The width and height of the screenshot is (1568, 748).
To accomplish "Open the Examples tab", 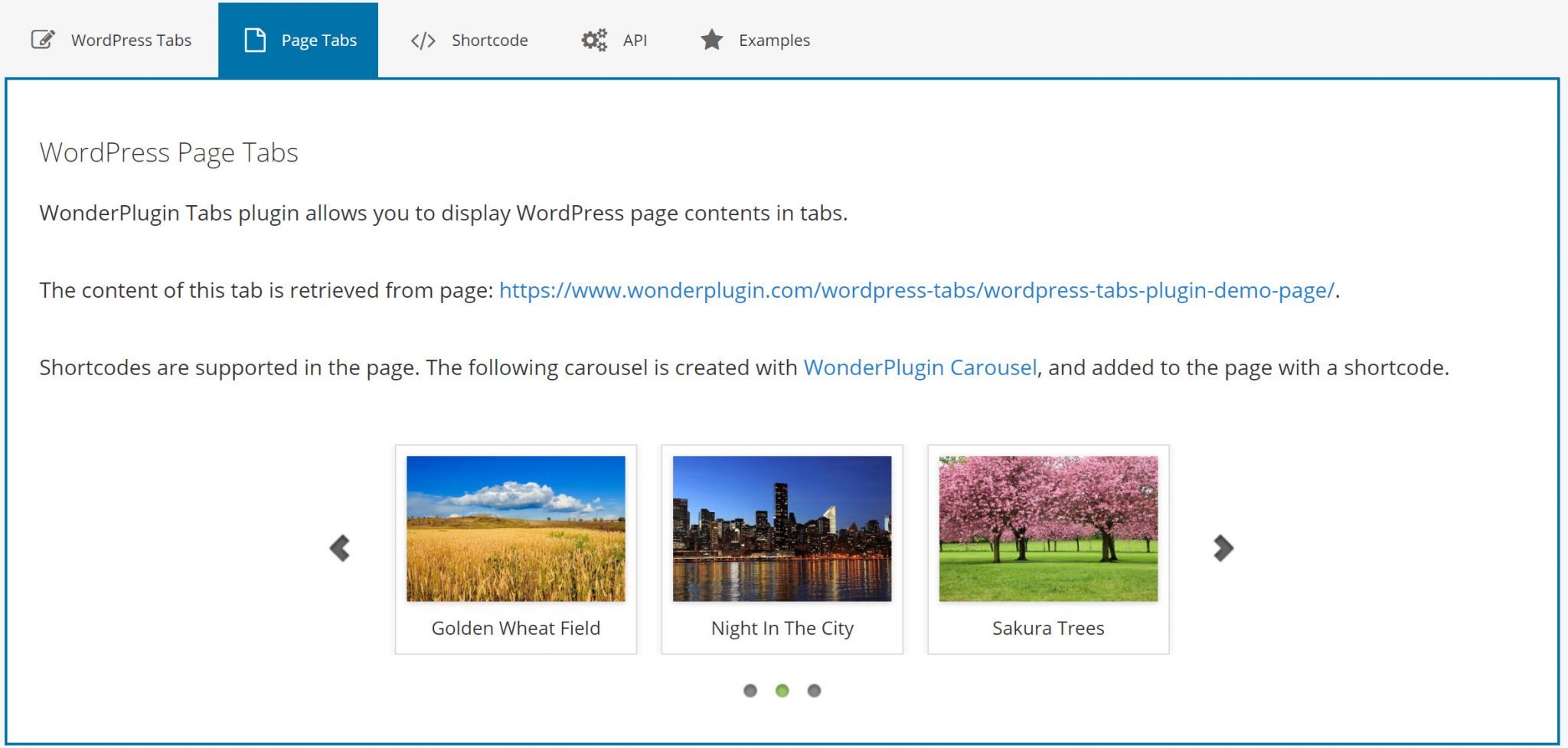I will click(774, 41).
